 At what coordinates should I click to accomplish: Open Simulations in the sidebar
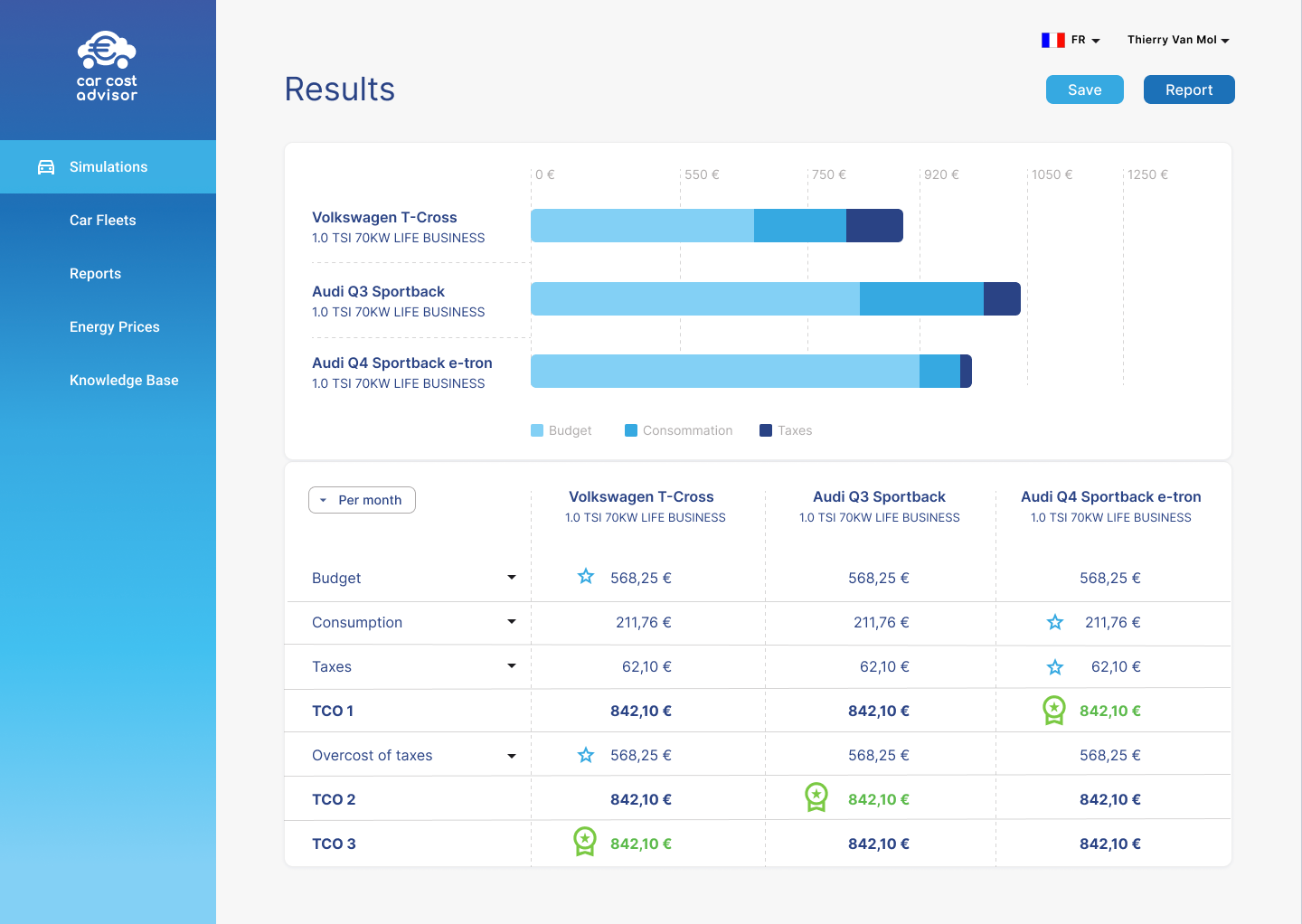(x=108, y=166)
